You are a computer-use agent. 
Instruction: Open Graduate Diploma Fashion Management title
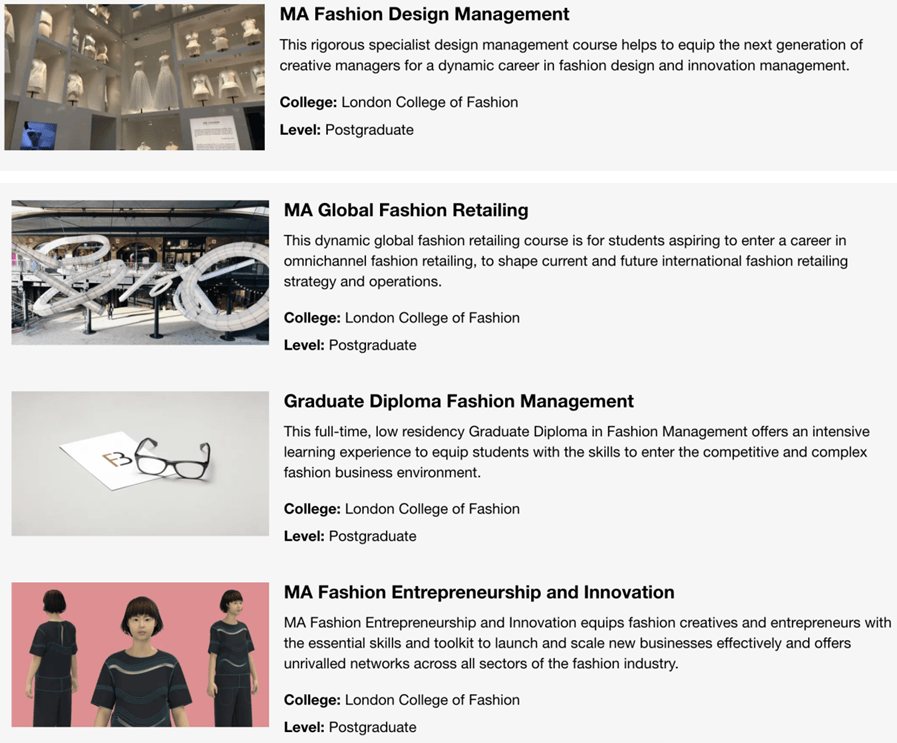point(458,401)
